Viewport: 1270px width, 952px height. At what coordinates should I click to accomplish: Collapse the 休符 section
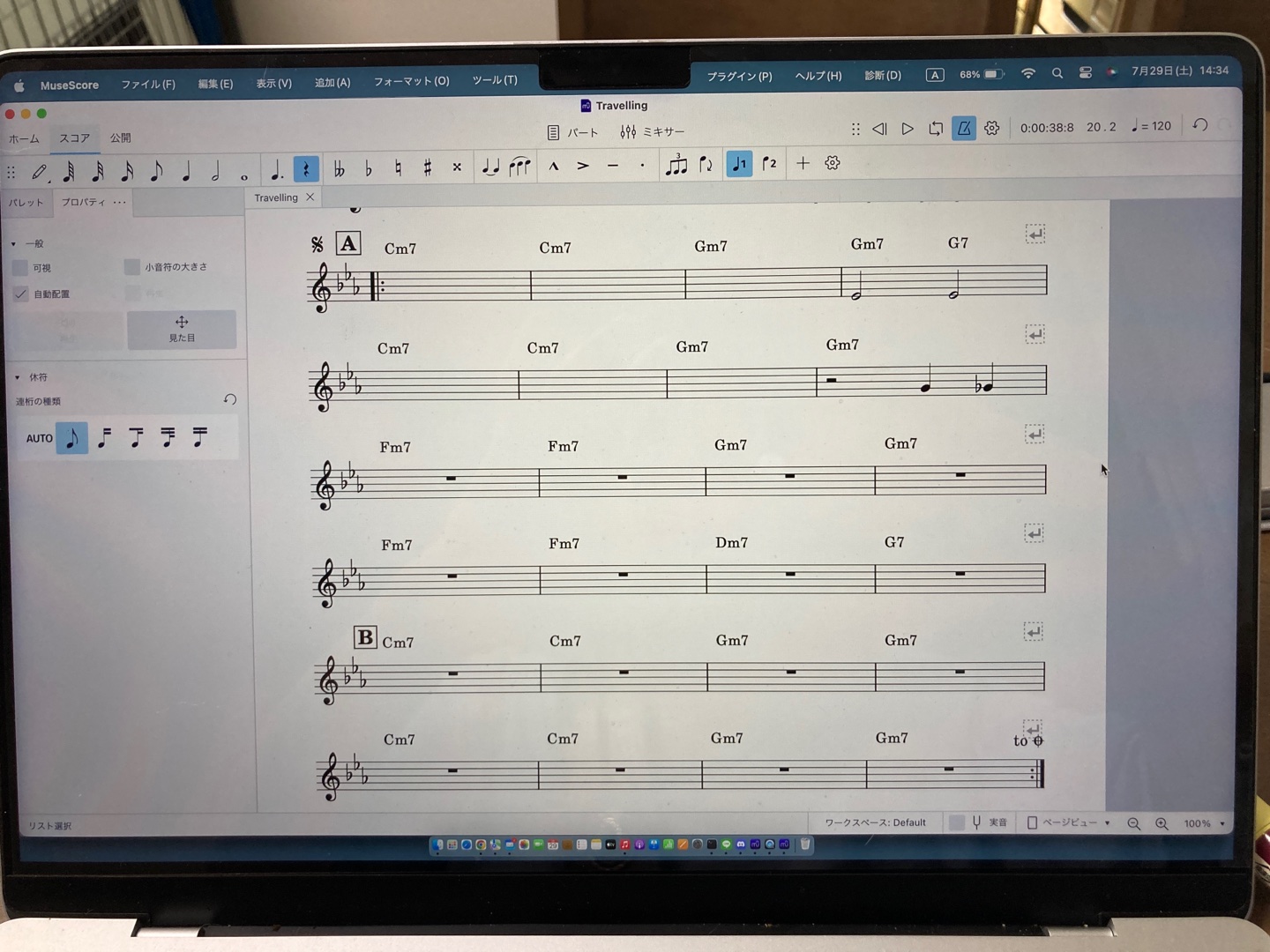point(17,377)
